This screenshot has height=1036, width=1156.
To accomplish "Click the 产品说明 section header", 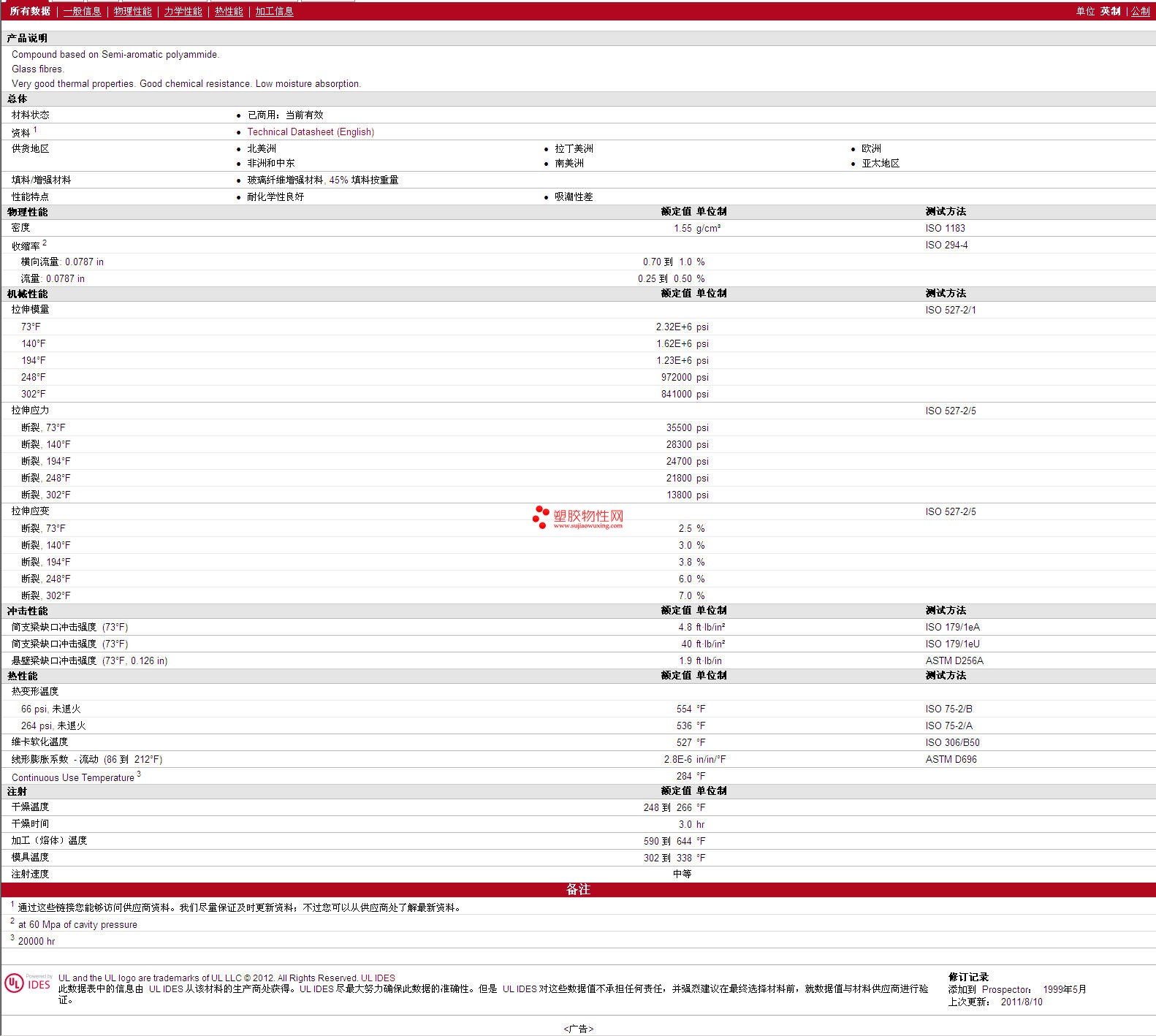I will click(27, 38).
